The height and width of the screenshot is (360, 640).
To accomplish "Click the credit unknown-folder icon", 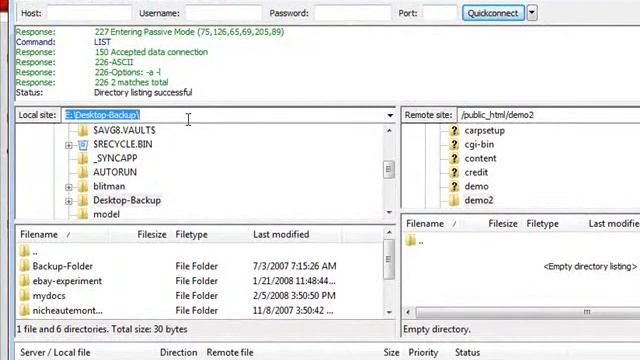I will [x=454, y=172].
